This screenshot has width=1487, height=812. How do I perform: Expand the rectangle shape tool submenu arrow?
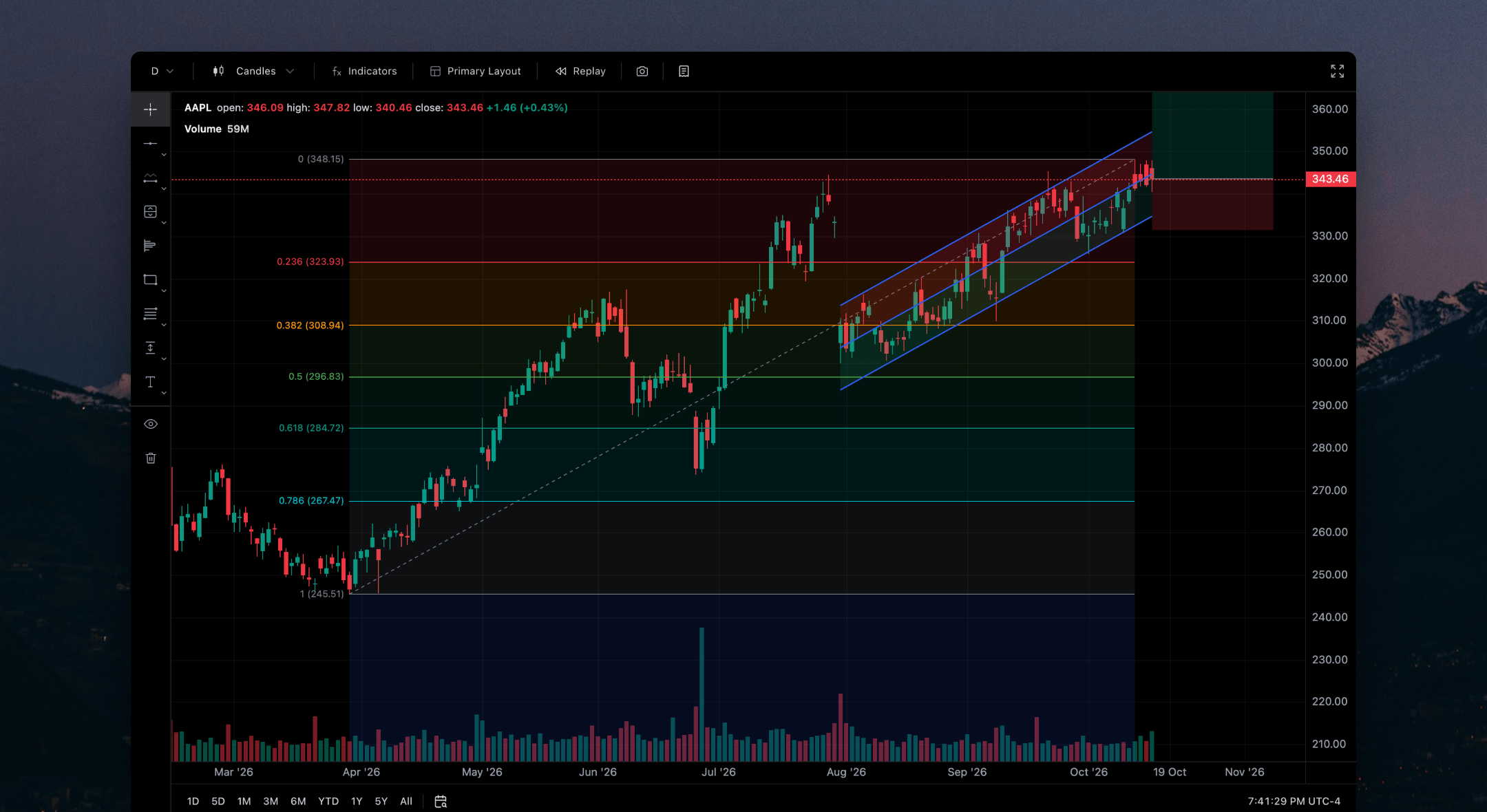tap(164, 291)
